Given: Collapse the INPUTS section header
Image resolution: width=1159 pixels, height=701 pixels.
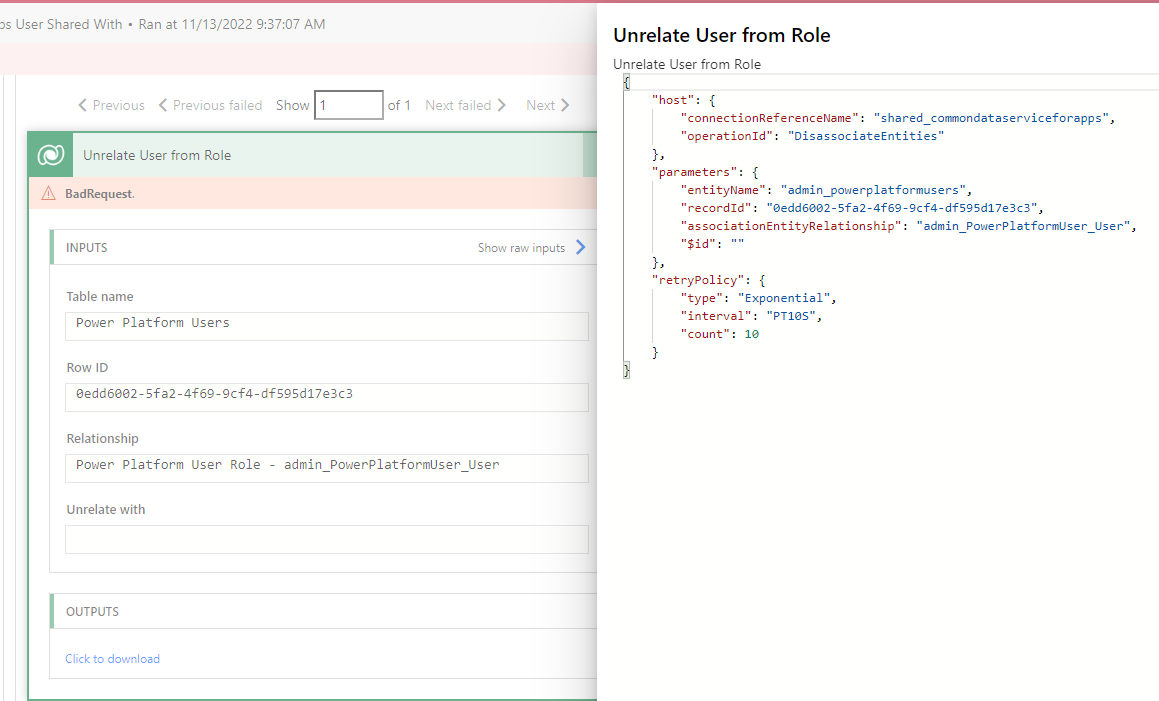Looking at the screenshot, I should point(87,247).
